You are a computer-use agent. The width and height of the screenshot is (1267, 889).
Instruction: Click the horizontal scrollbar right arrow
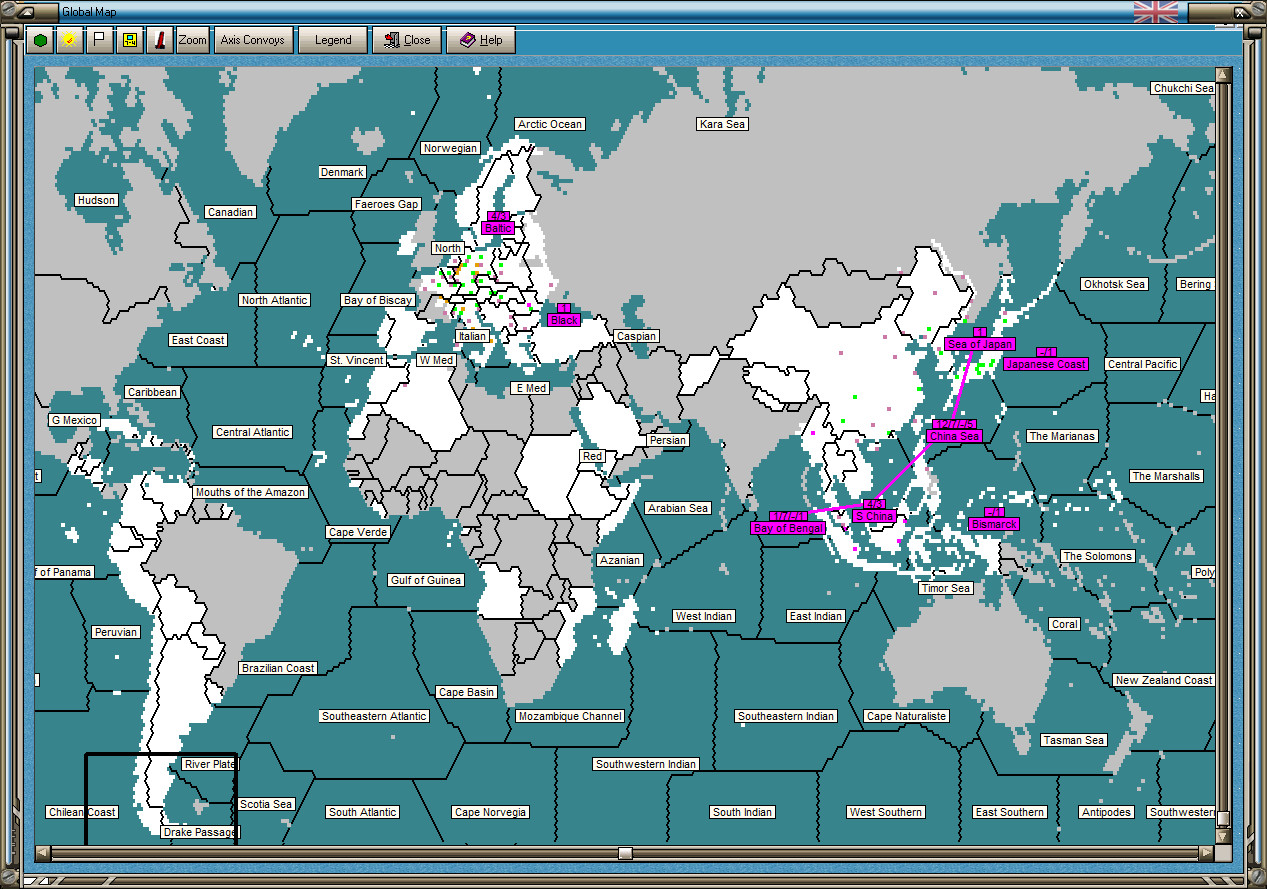tap(1206, 853)
